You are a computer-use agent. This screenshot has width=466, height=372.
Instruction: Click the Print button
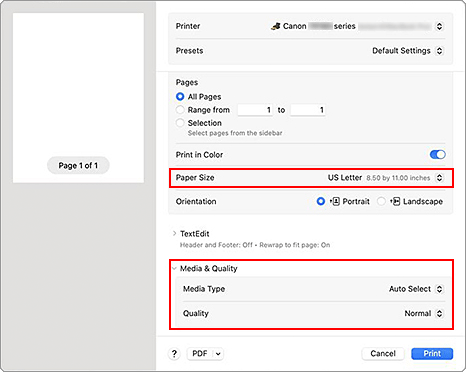pyautogui.click(x=432, y=354)
